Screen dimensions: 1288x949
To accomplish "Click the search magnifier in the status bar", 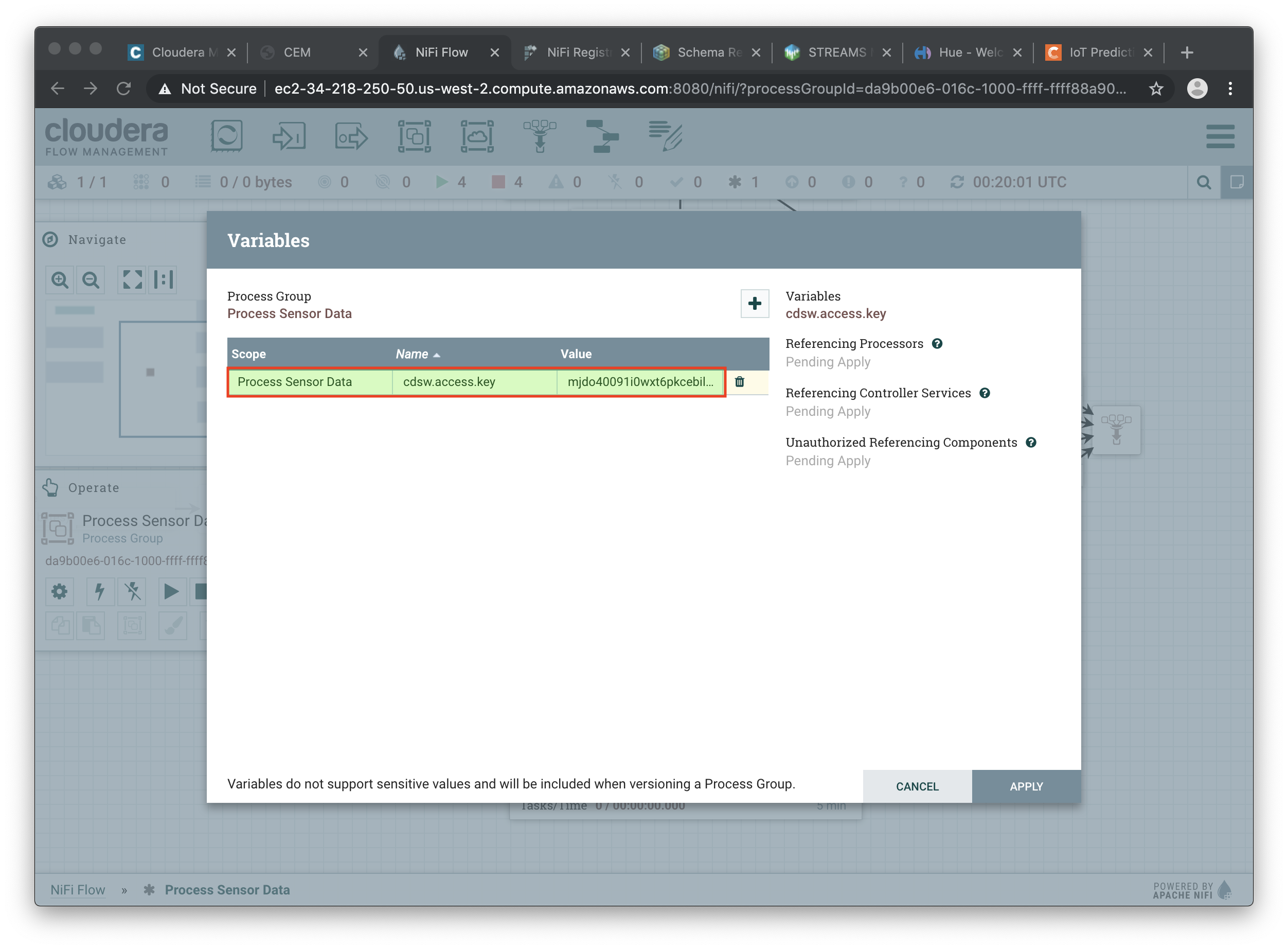I will 1204,183.
